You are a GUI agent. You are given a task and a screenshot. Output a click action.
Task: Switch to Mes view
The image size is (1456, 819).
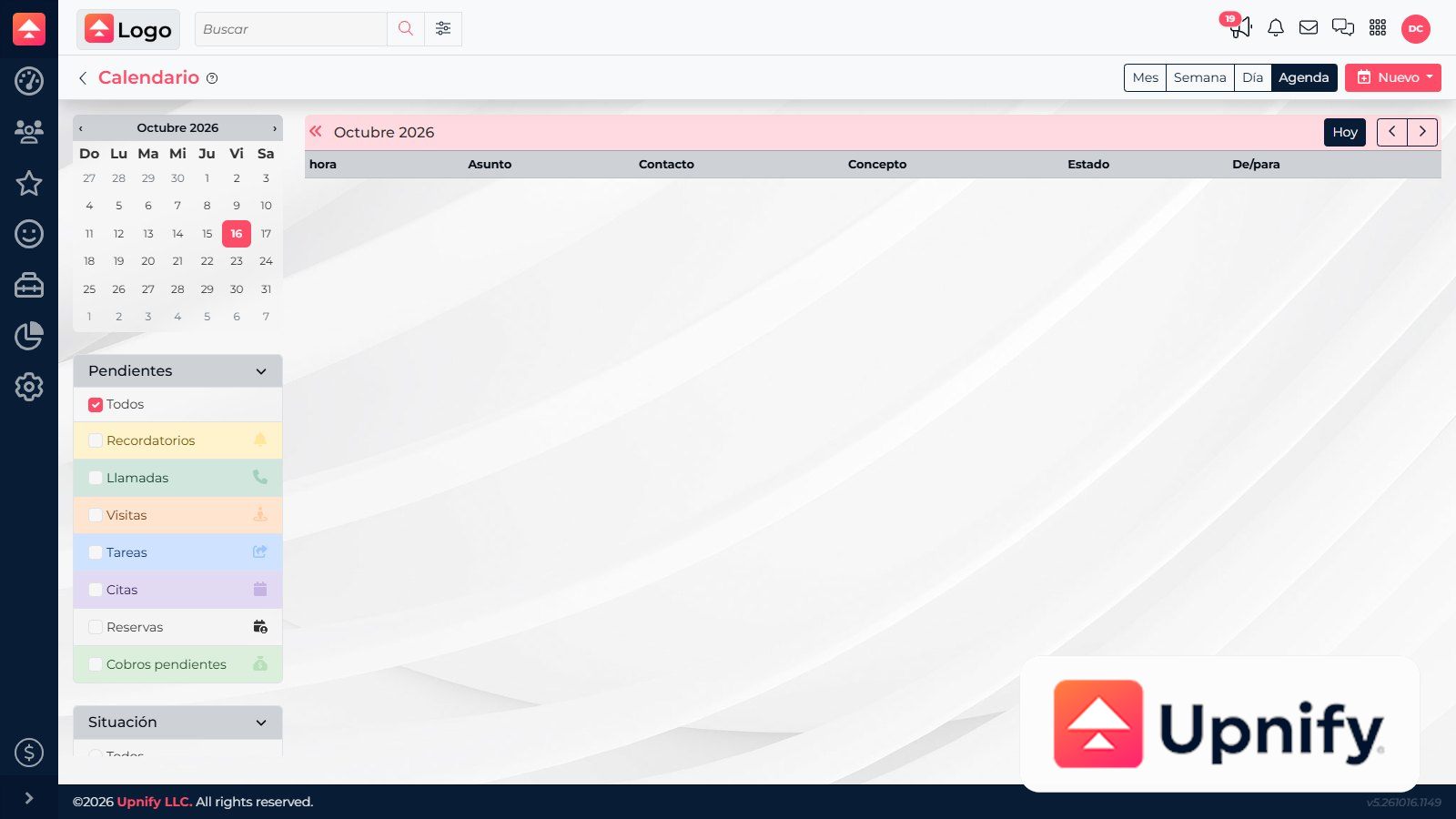[1145, 77]
